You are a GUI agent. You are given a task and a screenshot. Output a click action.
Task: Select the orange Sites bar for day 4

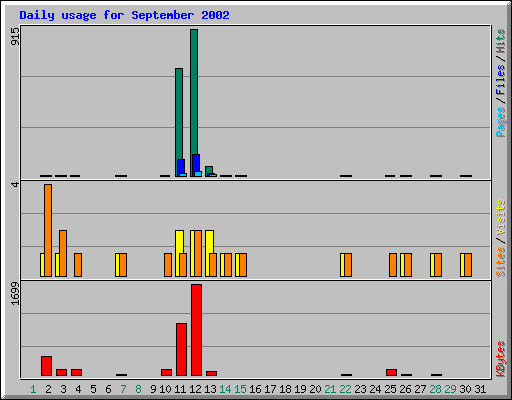pyautogui.click(x=78, y=265)
